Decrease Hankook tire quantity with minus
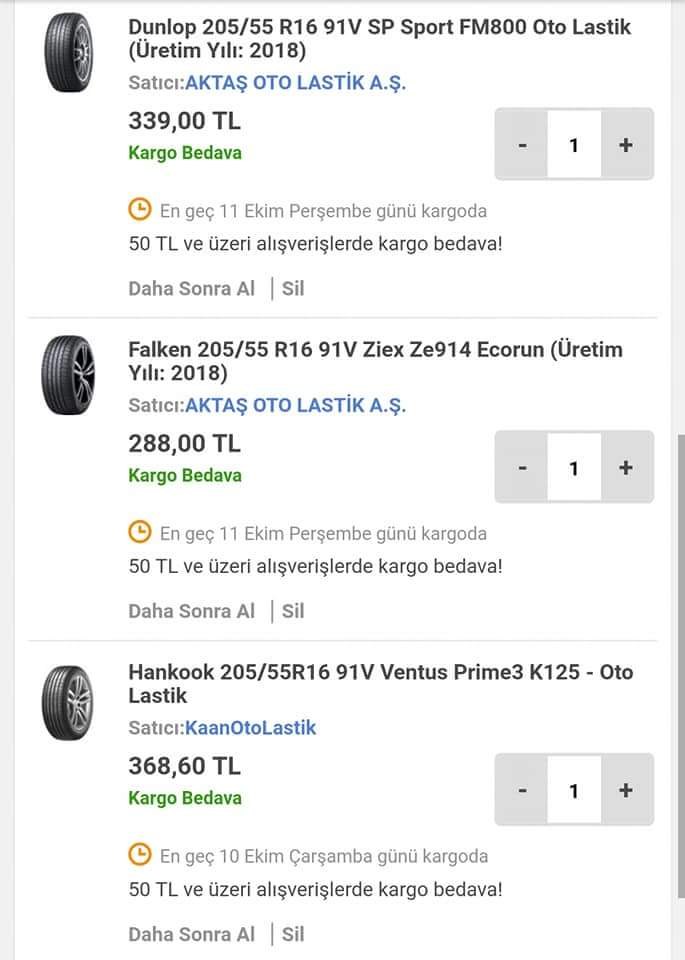 pos(522,790)
